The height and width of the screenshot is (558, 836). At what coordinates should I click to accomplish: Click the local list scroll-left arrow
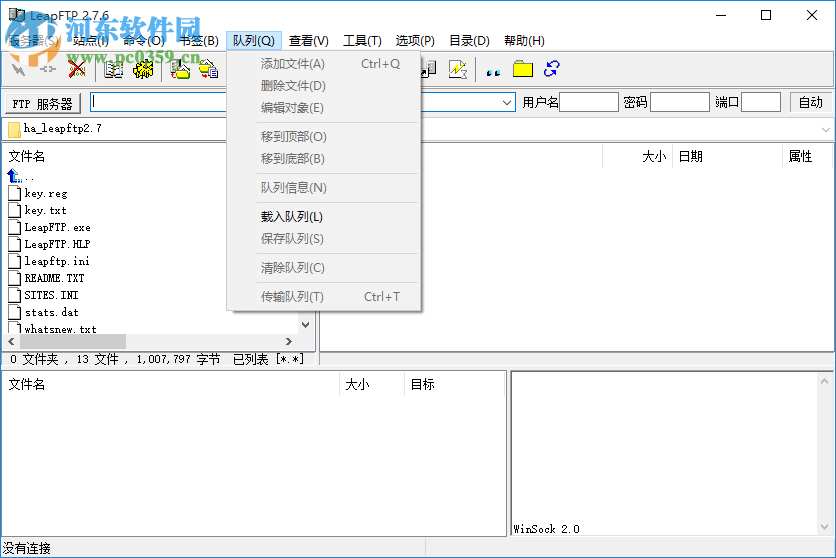[11, 341]
